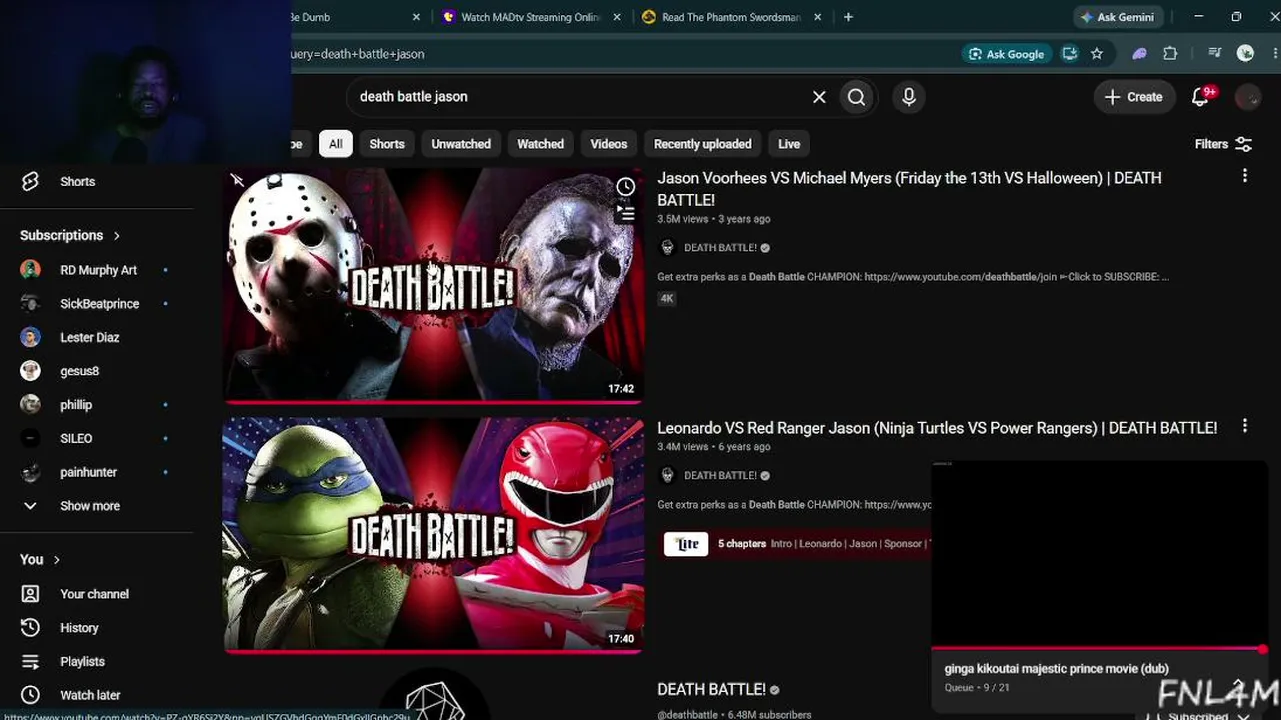
Task: Click Ask Google in address bar
Action: [x=1006, y=54]
